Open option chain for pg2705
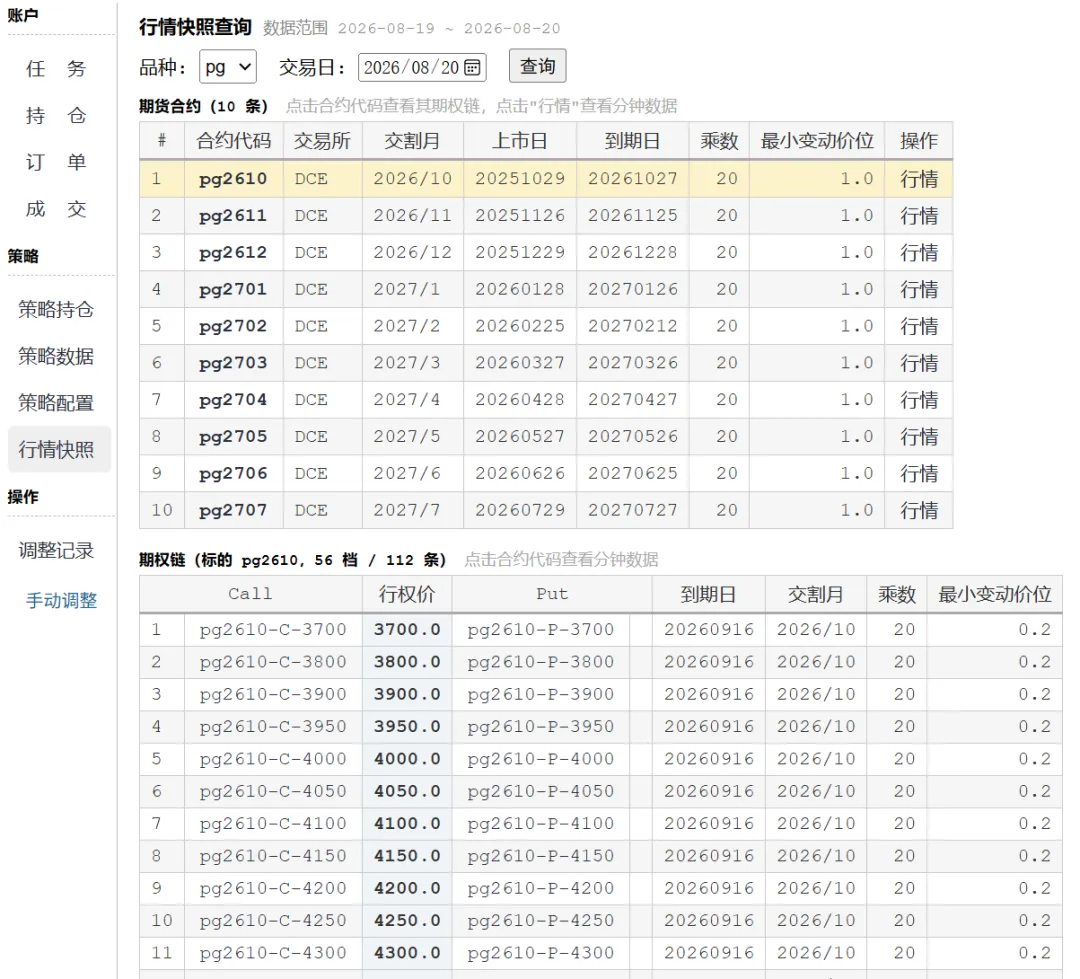Image resolution: width=1080 pixels, height=979 pixels. click(x=233, y=437)
